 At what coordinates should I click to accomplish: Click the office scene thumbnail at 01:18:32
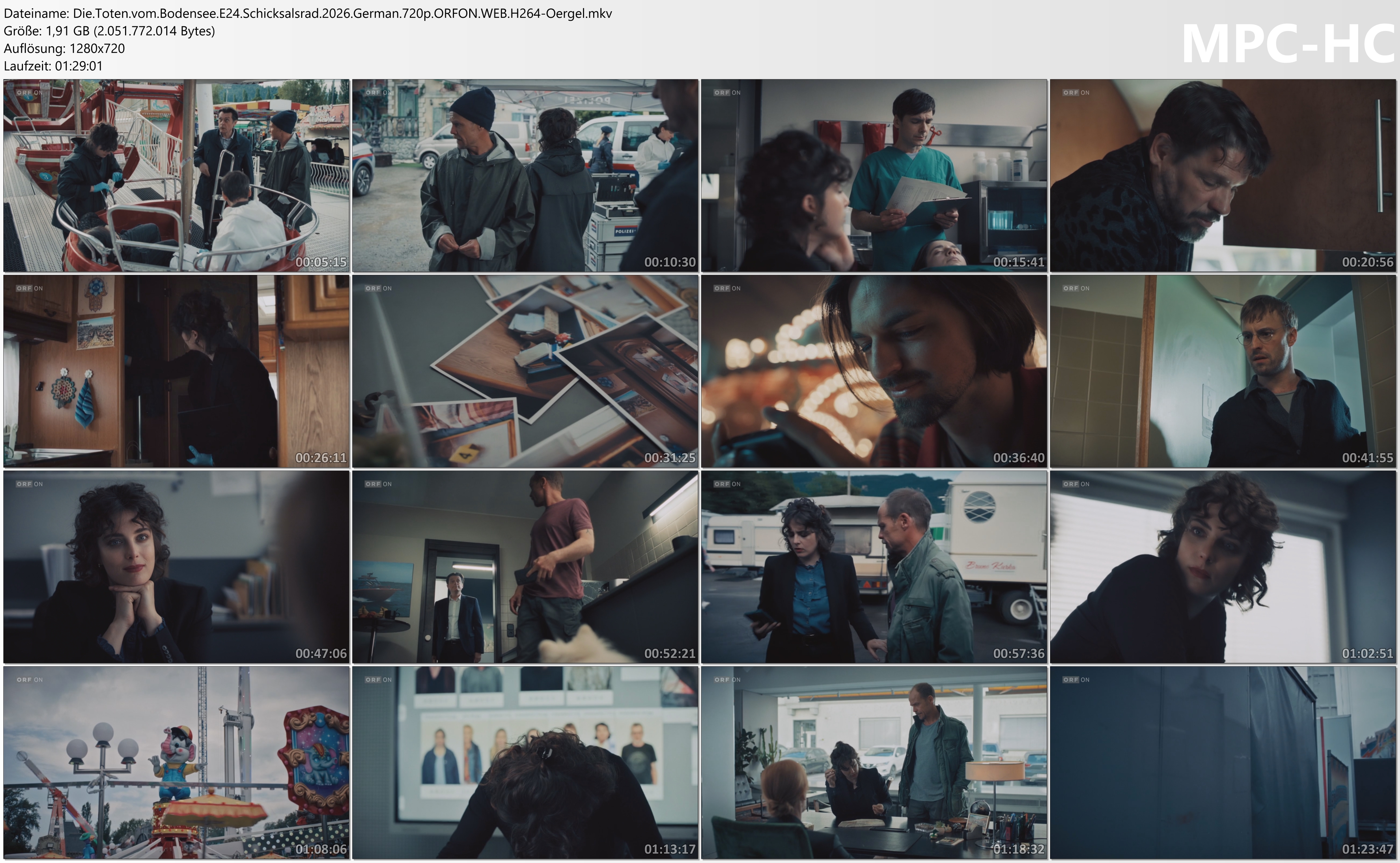click(x=874, y=762)
